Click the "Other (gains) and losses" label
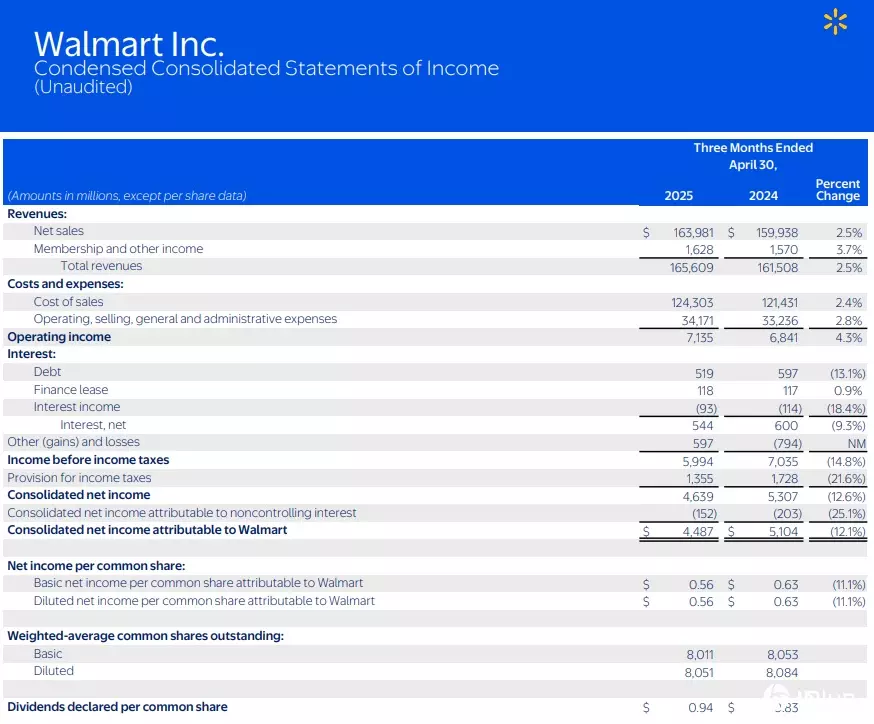Viewport: 874px width, 724px height. pyautogui.click(x=74, y=442)
